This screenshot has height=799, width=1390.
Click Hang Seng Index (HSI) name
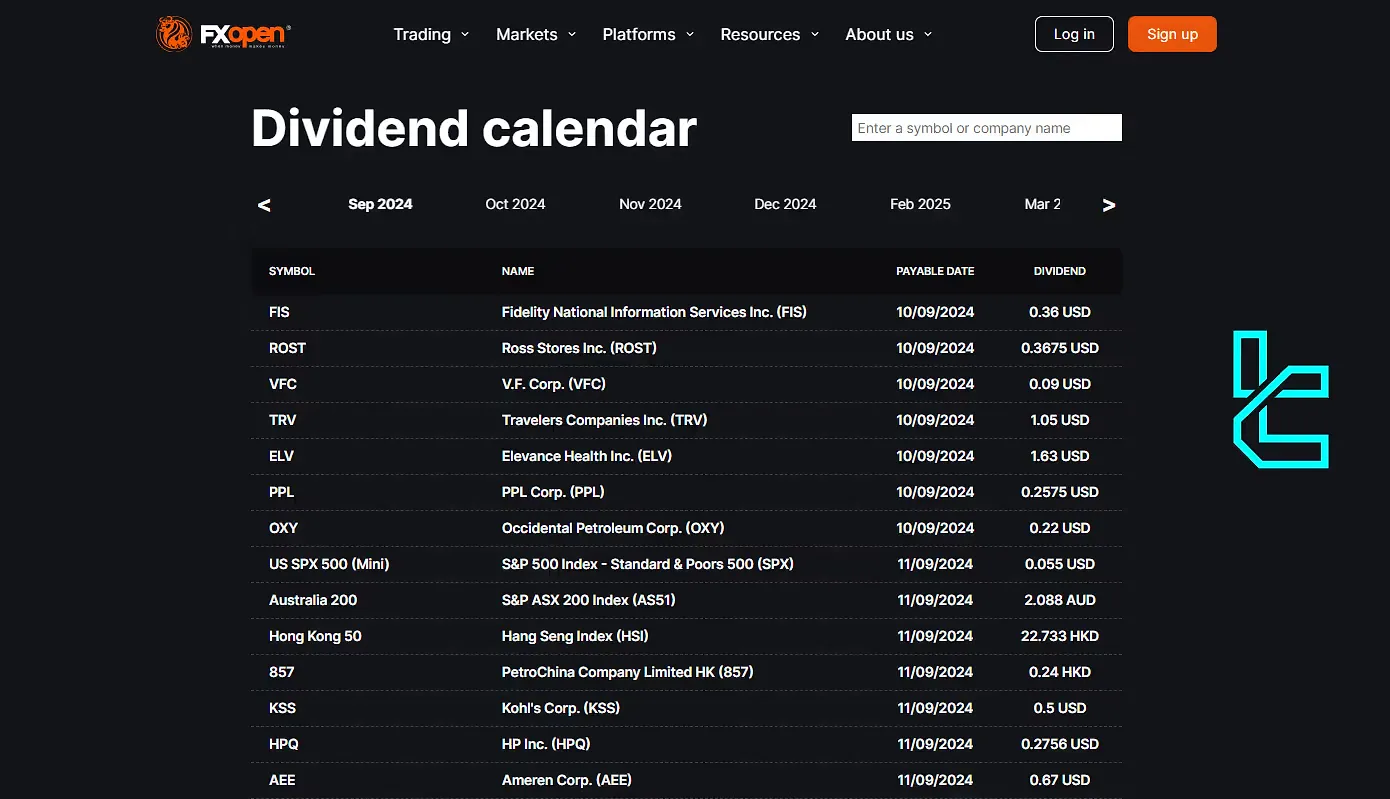(x=575, y=636)
